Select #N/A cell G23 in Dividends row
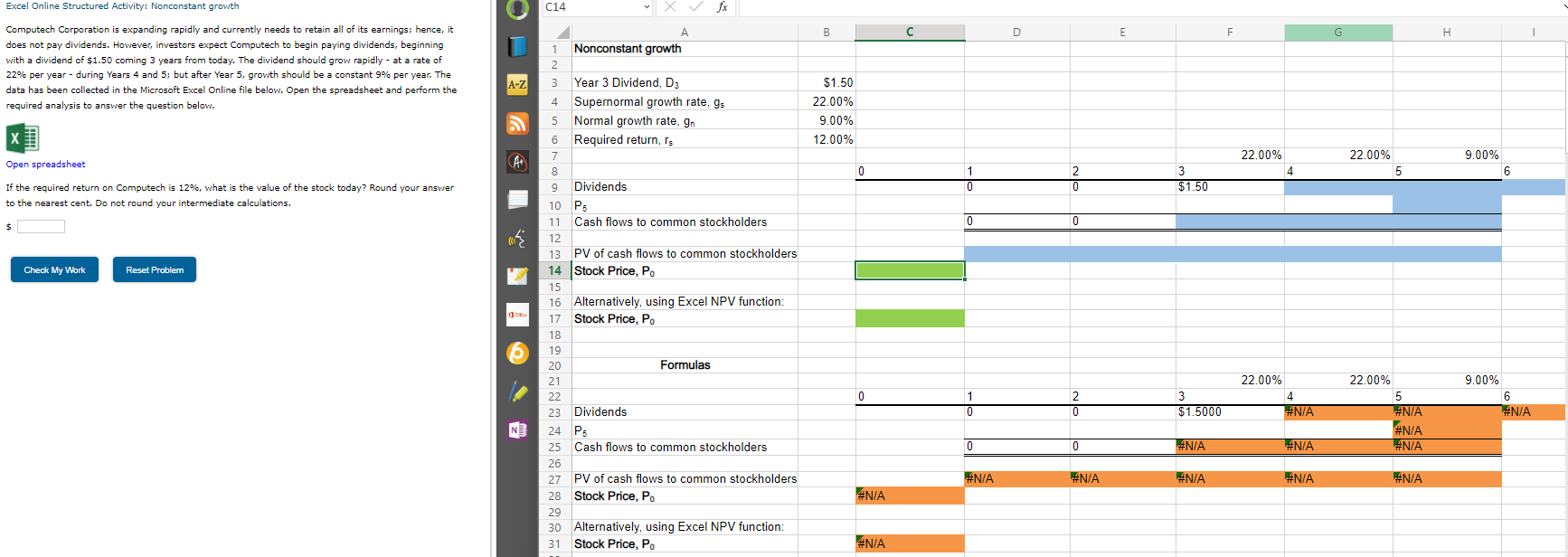 tap(1338, 412)
